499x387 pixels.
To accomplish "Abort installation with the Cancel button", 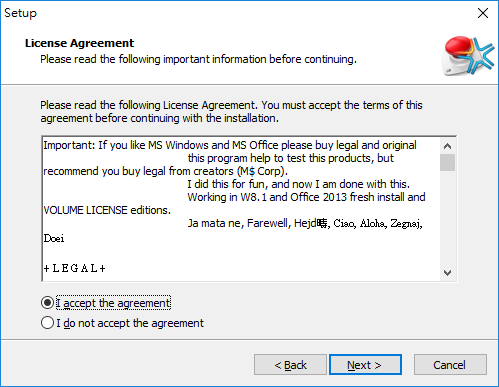I will point(450,365).
